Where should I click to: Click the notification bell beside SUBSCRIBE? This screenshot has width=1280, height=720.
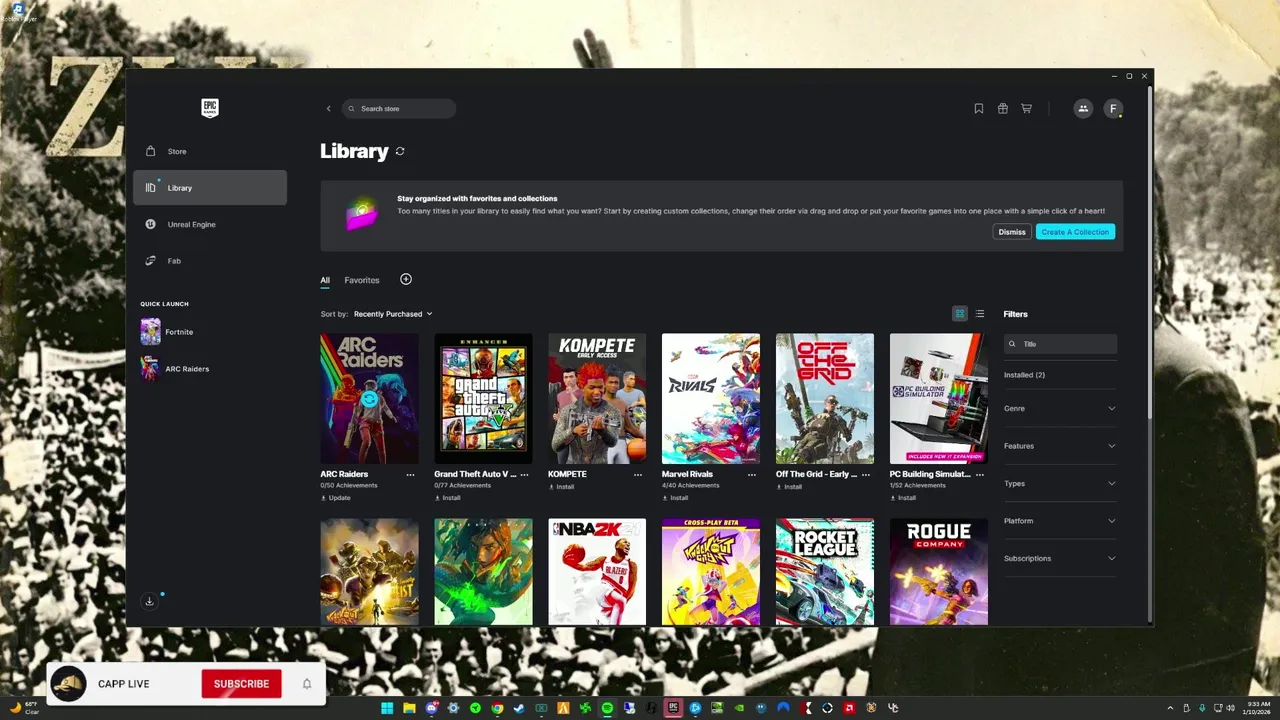(x=307, y=684)
